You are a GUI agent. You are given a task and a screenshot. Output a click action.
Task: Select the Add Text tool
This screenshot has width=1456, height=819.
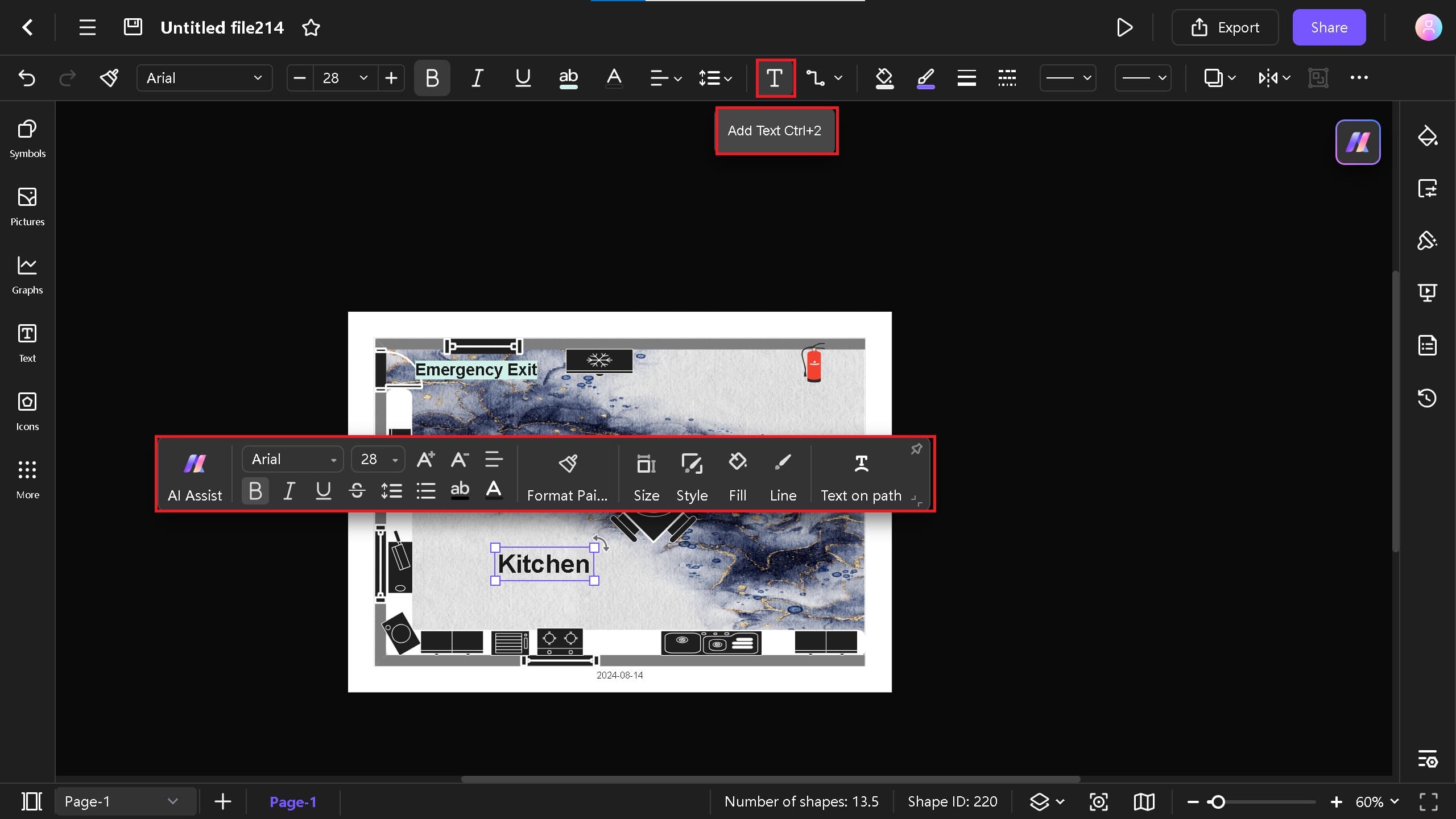(x=775, y=78)
